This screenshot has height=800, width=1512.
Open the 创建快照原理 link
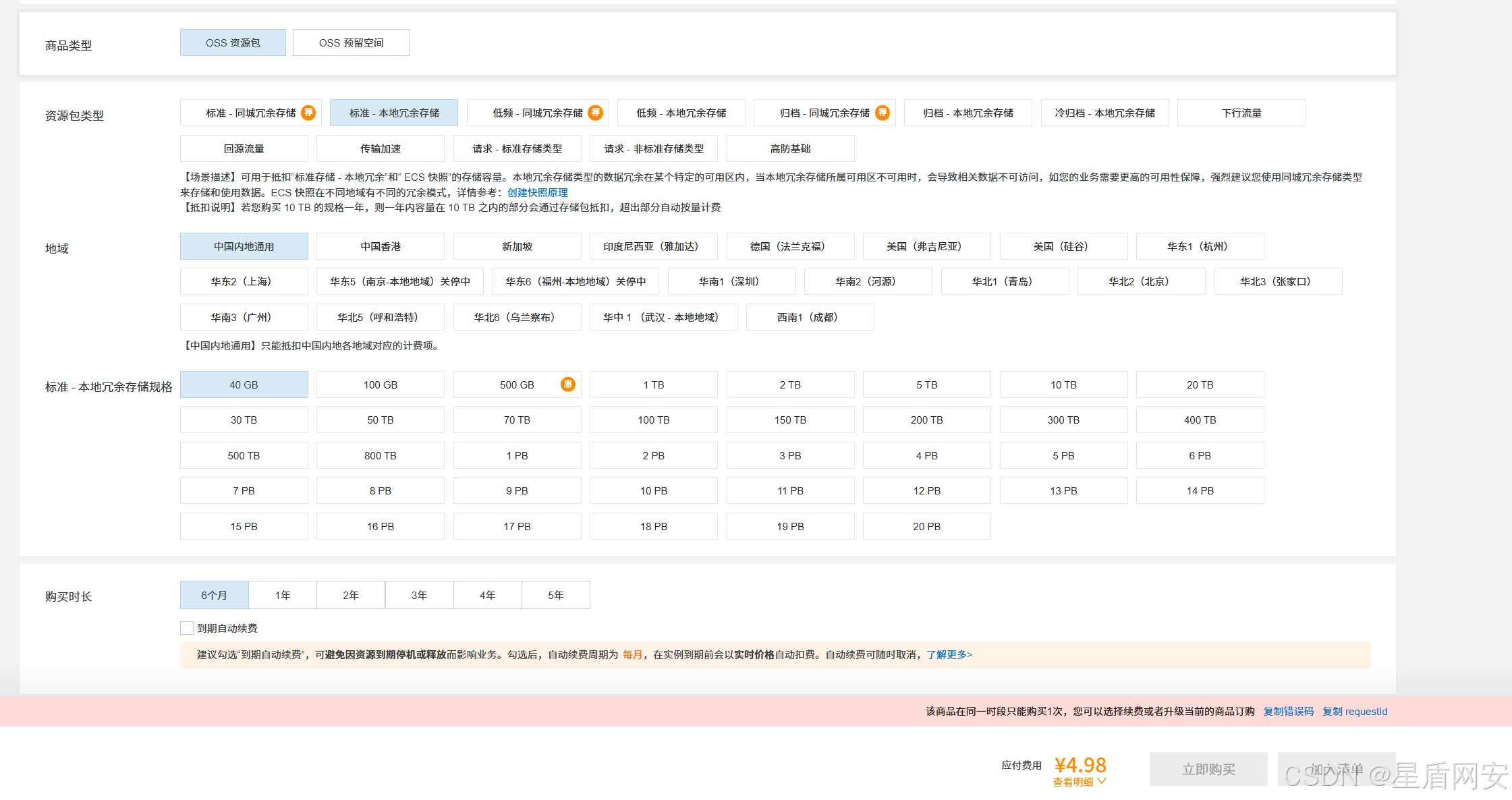(537, 192)
